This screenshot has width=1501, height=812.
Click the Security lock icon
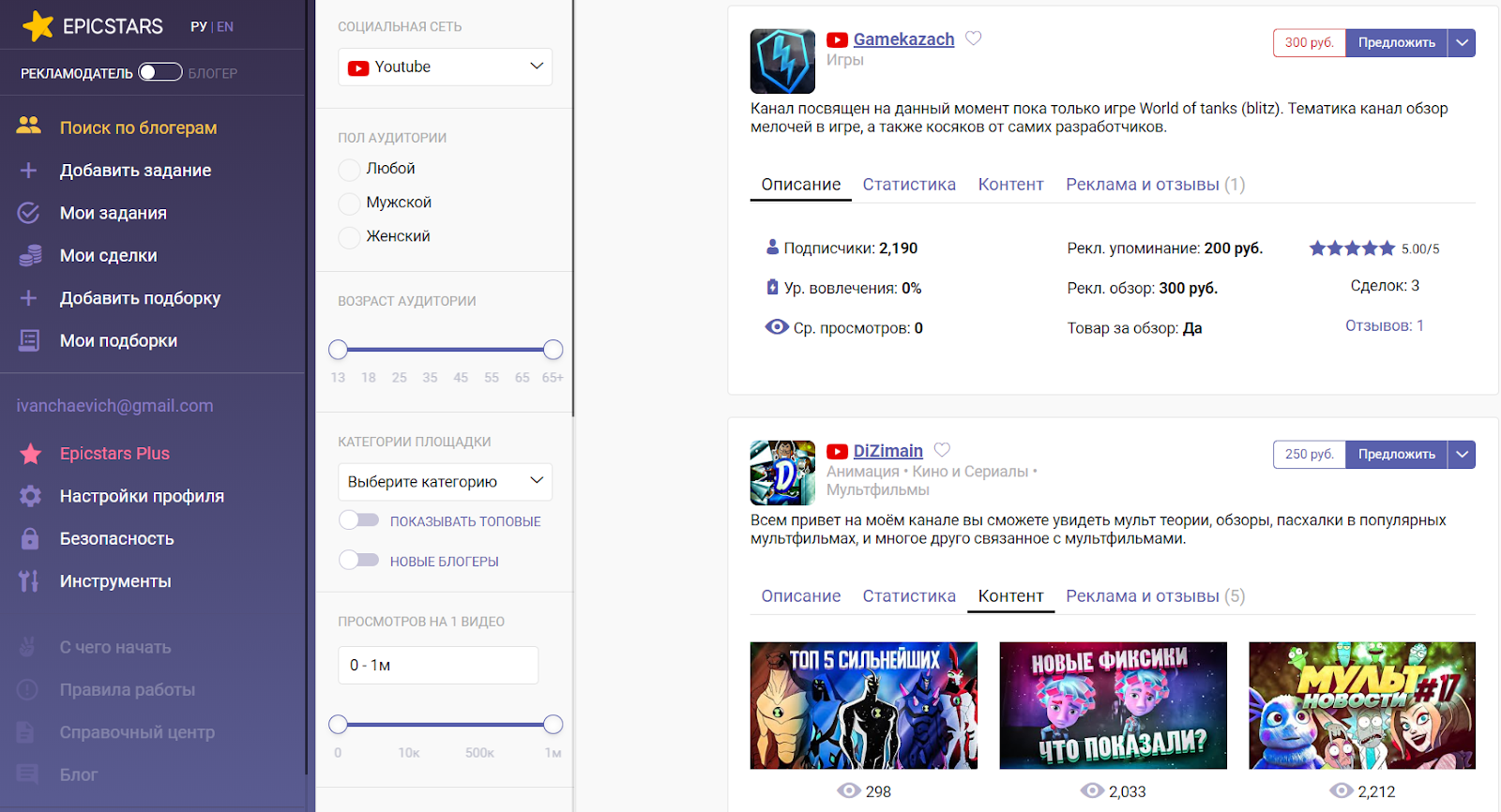[x=30, y=539]
